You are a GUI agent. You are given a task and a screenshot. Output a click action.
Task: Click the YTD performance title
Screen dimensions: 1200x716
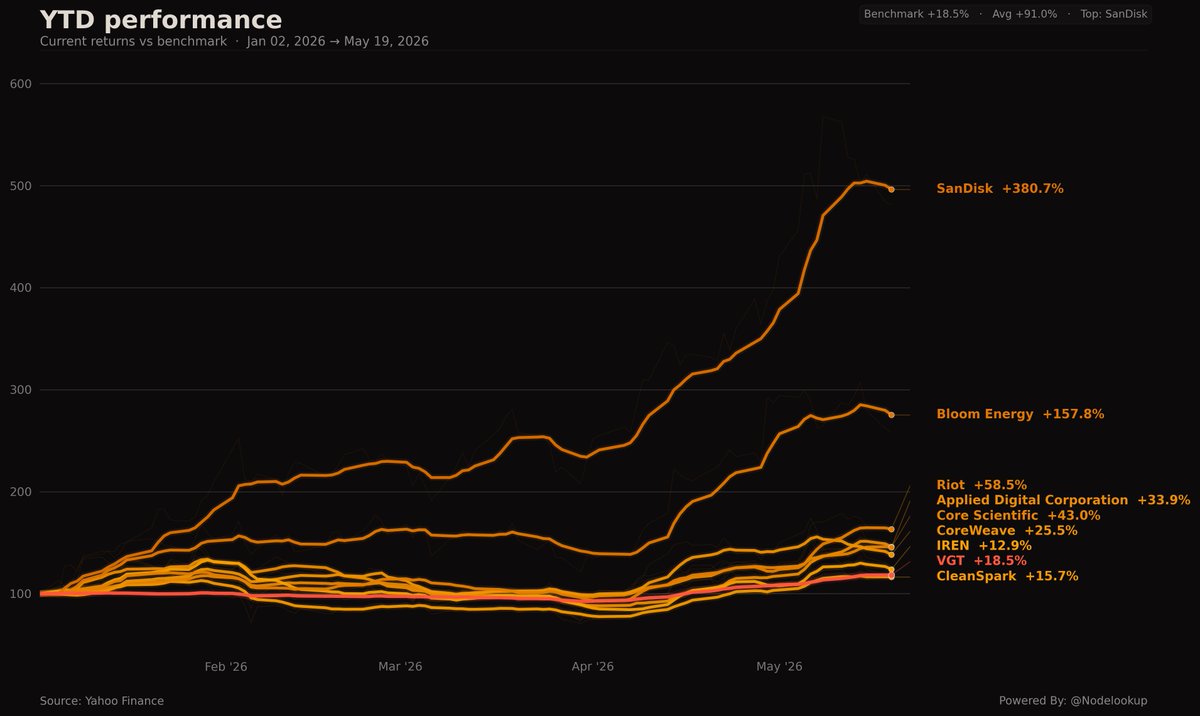tap(161, 20)
